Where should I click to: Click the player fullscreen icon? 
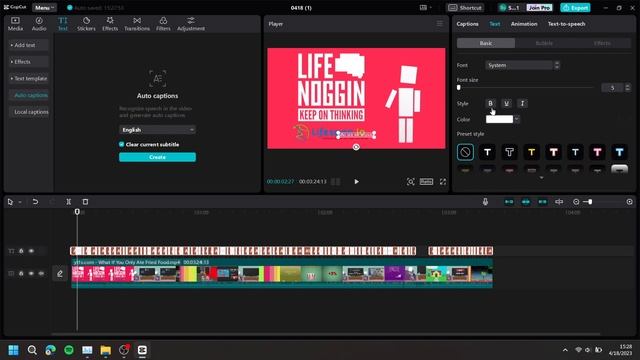point(443,182)
